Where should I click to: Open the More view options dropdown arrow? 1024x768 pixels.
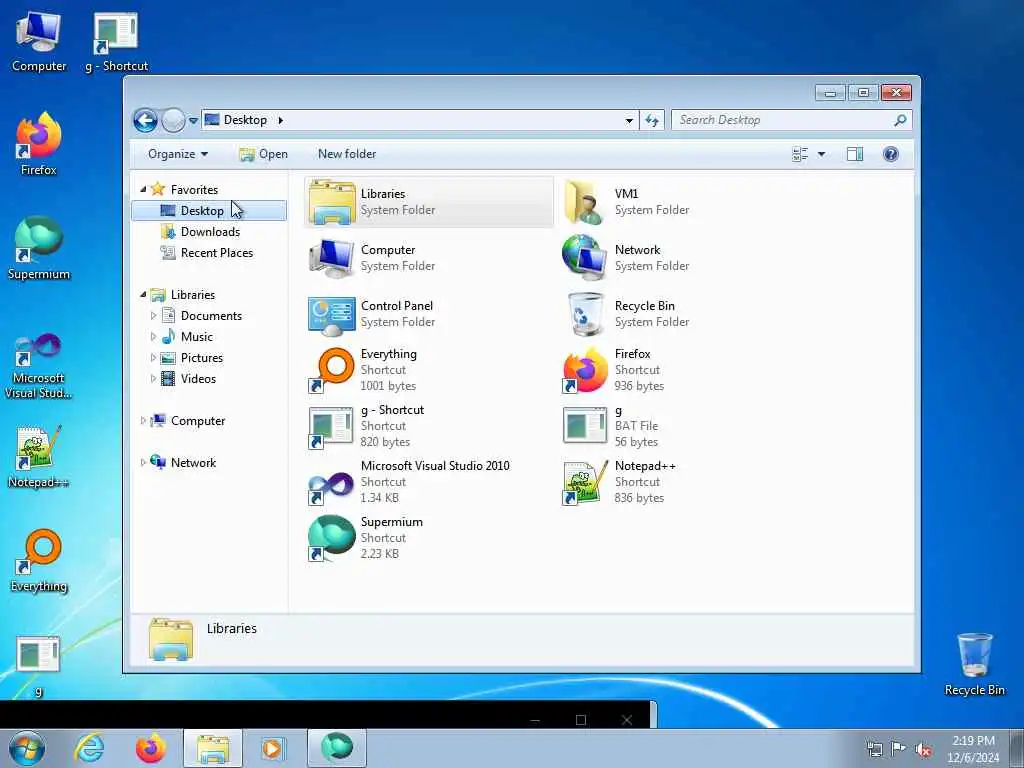pos(822,154)
